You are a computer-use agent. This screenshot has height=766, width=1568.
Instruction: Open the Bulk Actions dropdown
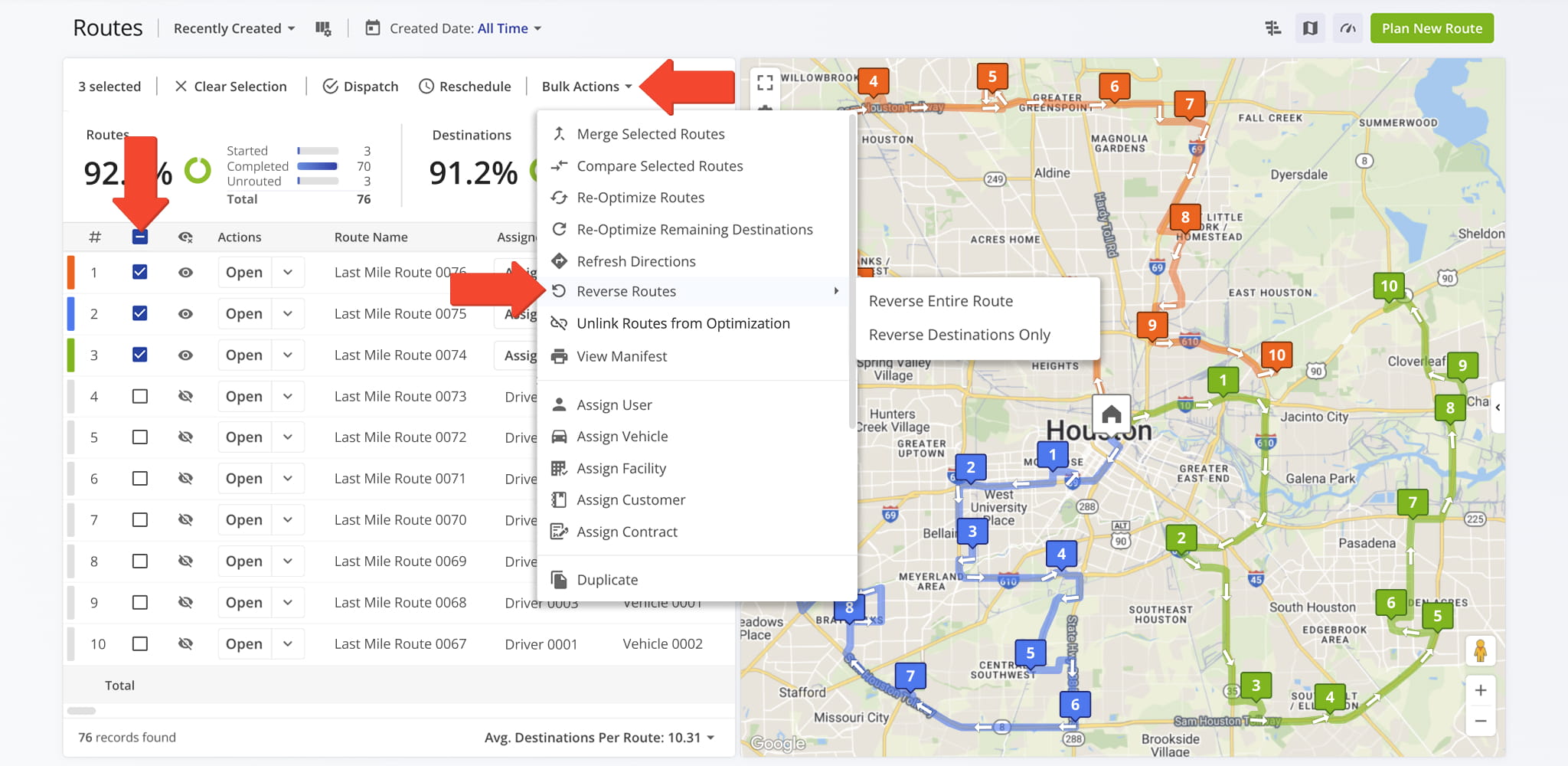click(x=586, y=87)
